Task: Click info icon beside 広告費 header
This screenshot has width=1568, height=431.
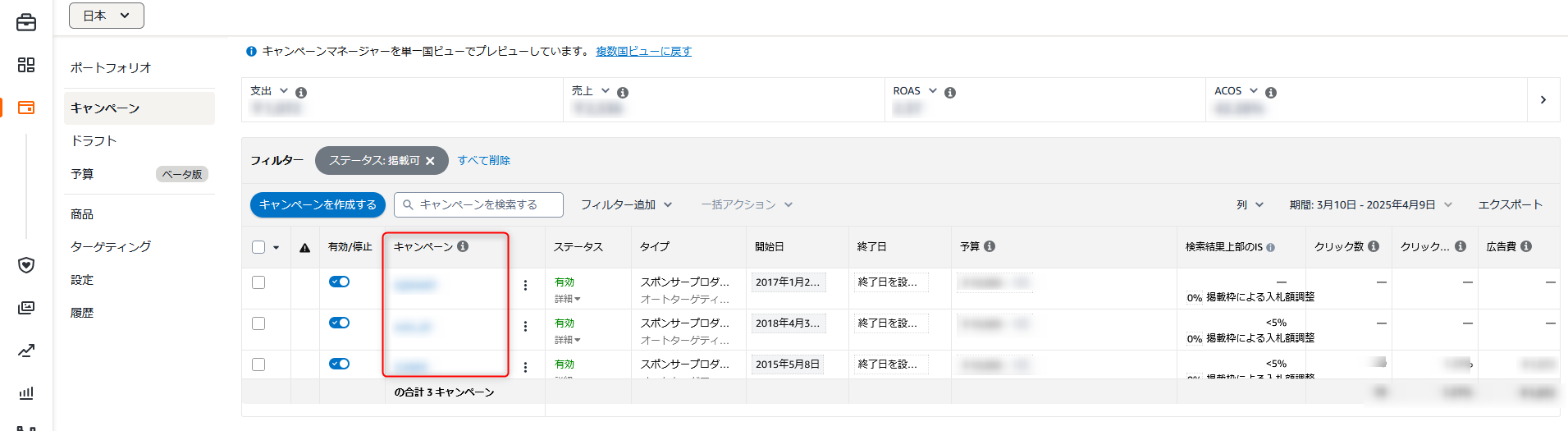Action: tap(1526, 246)
